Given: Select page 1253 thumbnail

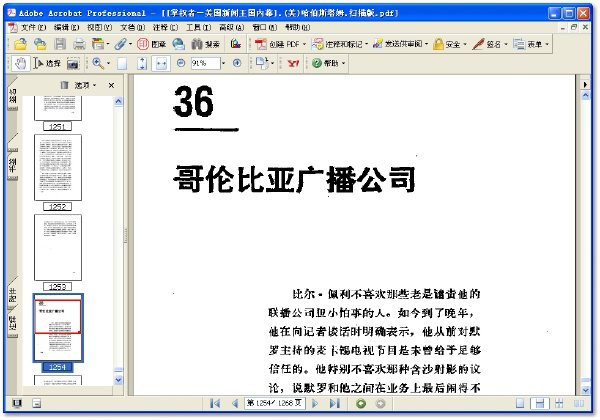Looking at the screenshot, I should pyautogui.click(x=58, y=247).
